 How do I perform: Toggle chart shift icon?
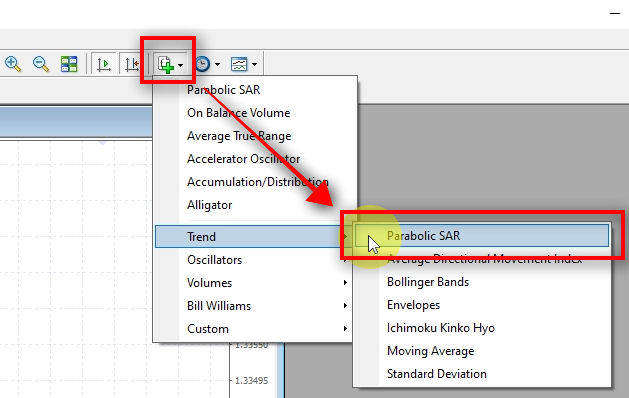click(131, 64)
